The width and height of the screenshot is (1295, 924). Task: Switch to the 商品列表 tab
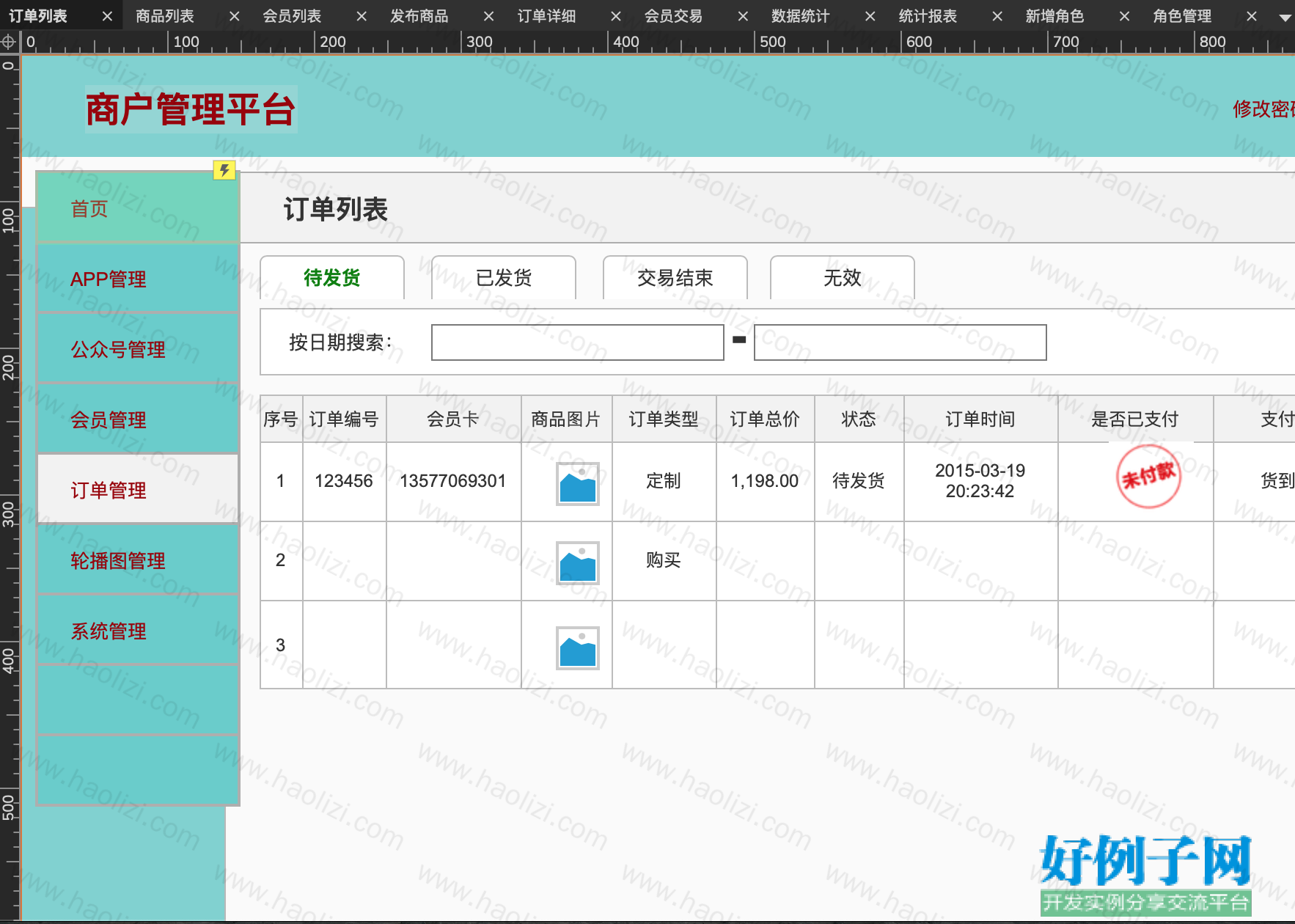point(165,15)
